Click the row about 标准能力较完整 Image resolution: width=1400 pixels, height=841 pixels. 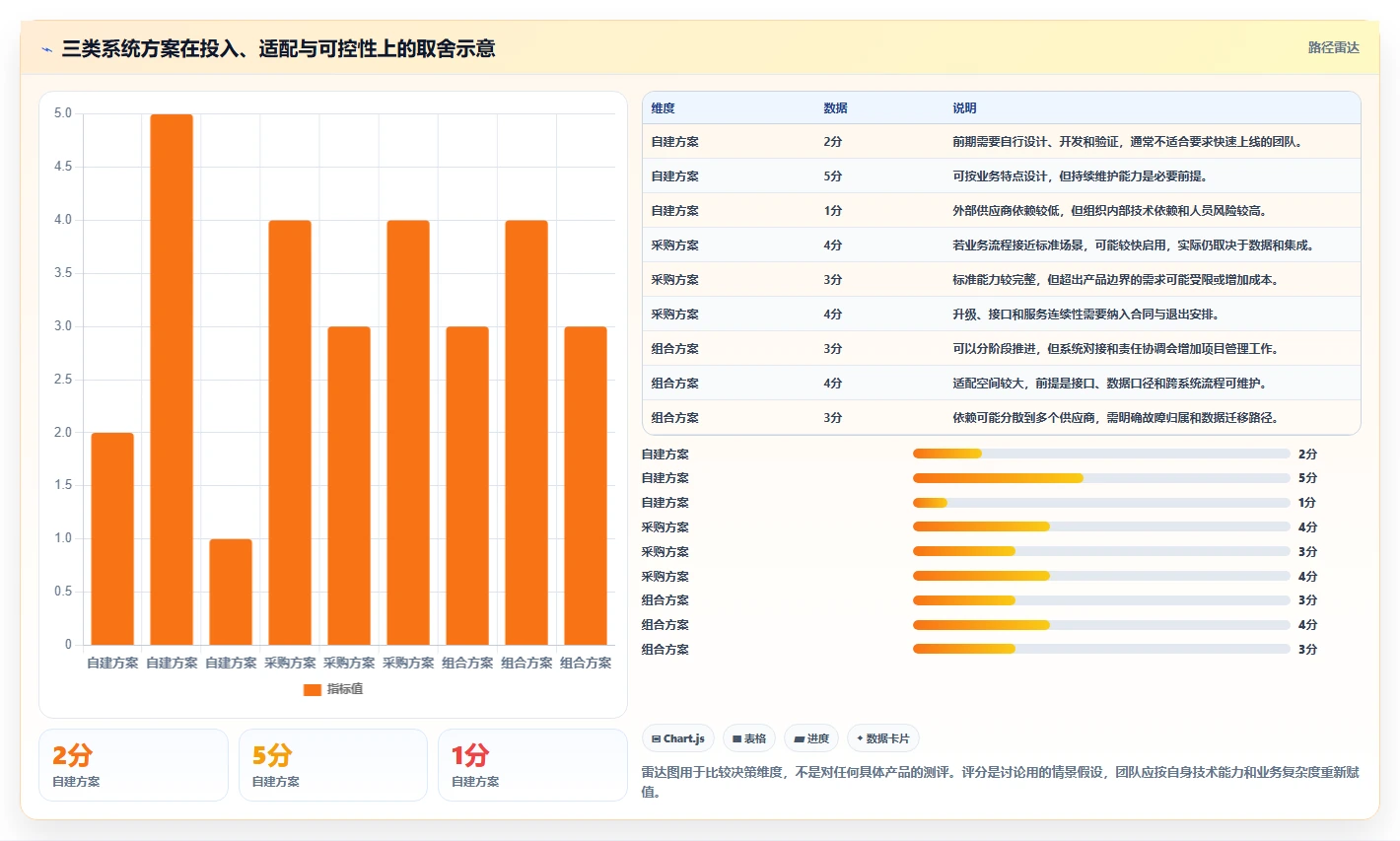[1002, 280]
